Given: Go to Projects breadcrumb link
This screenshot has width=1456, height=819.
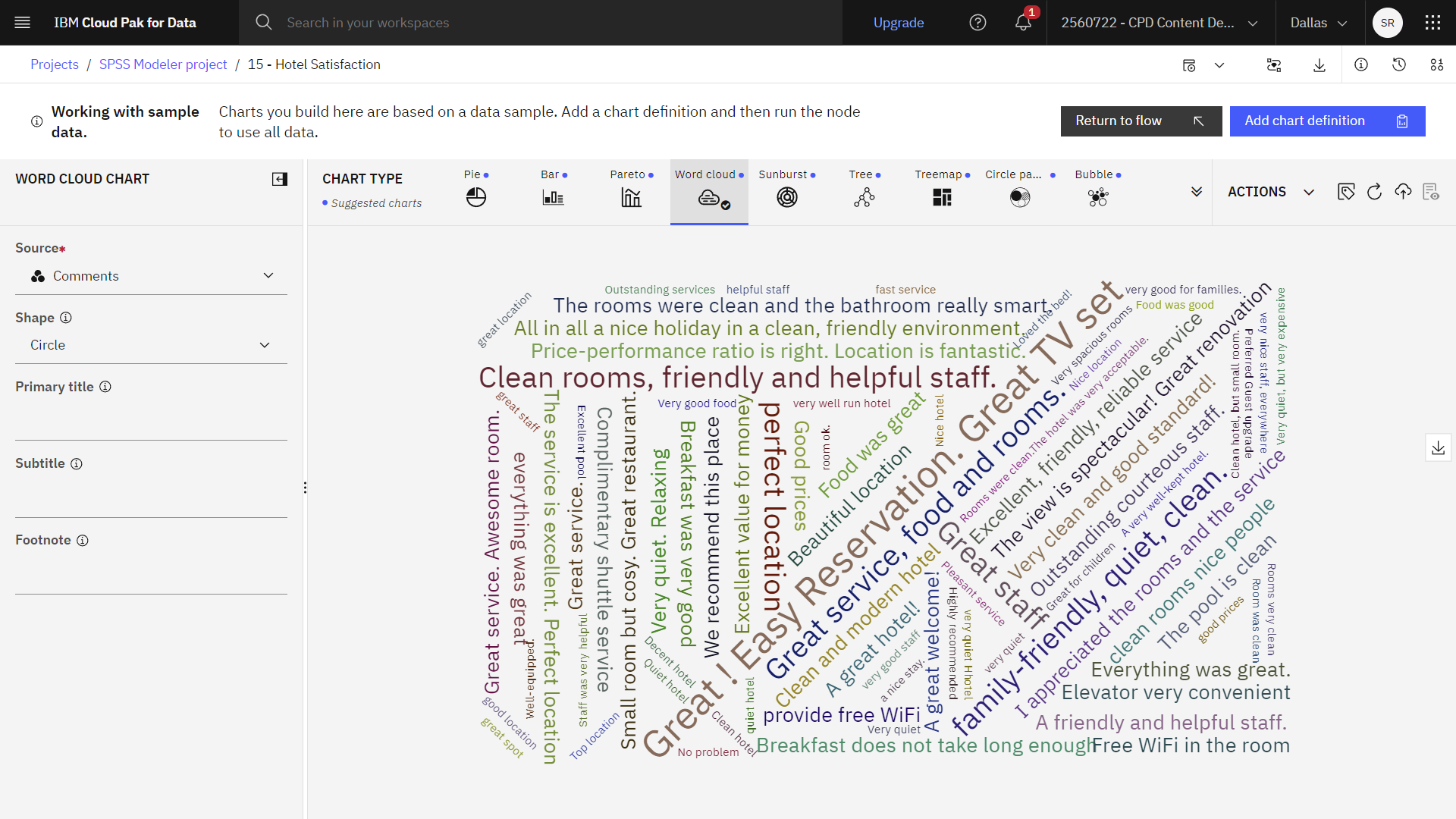Looking at the screenshot, I should [x=55, y=64].
